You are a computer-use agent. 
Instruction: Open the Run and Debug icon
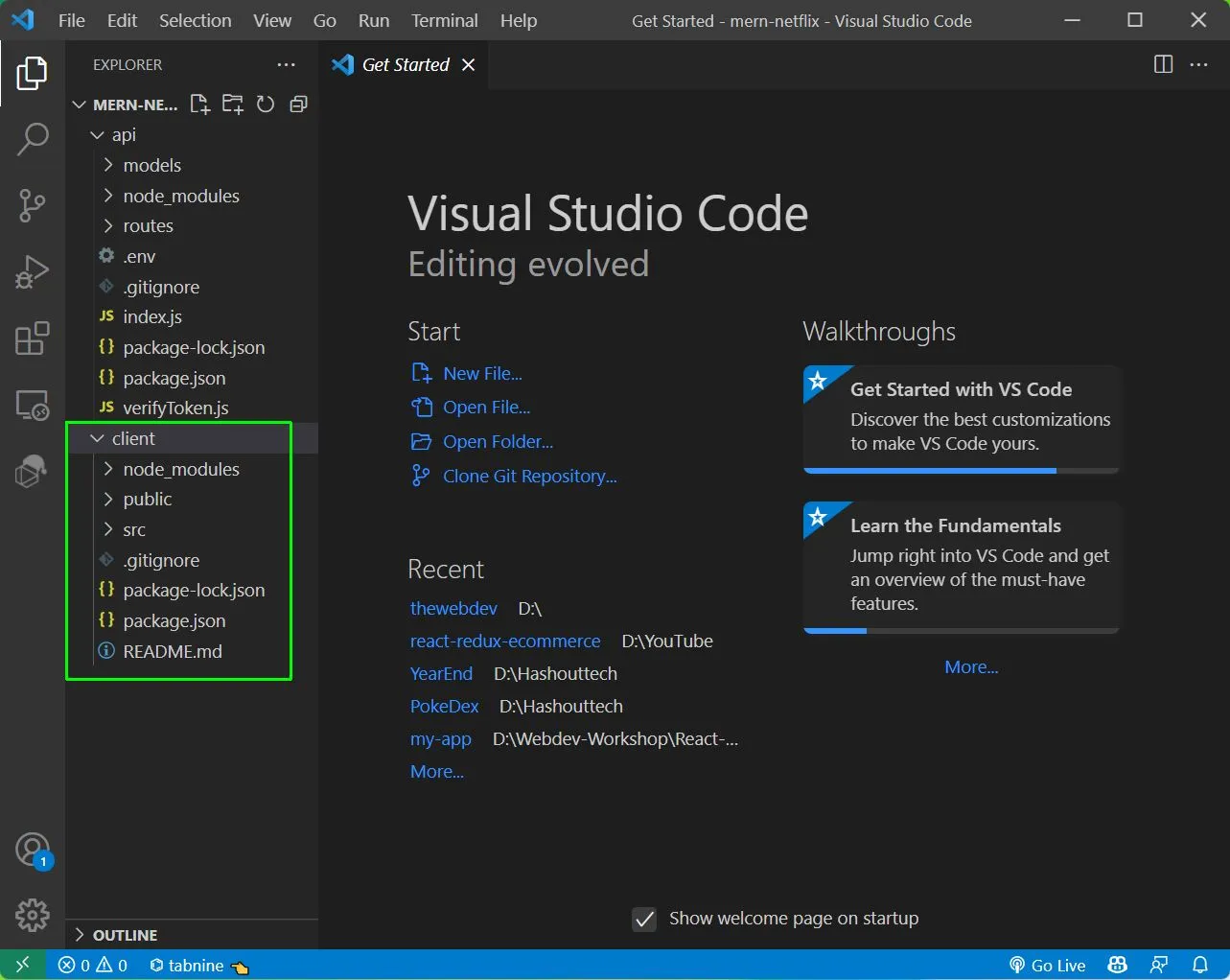[32, 271]
